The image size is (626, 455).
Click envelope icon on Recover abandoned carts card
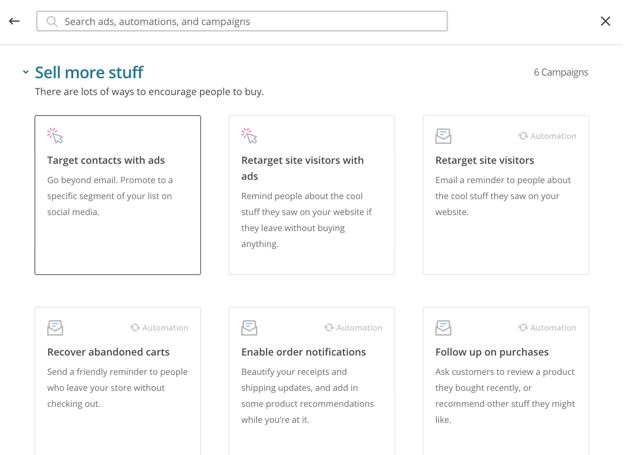[55, 328]
